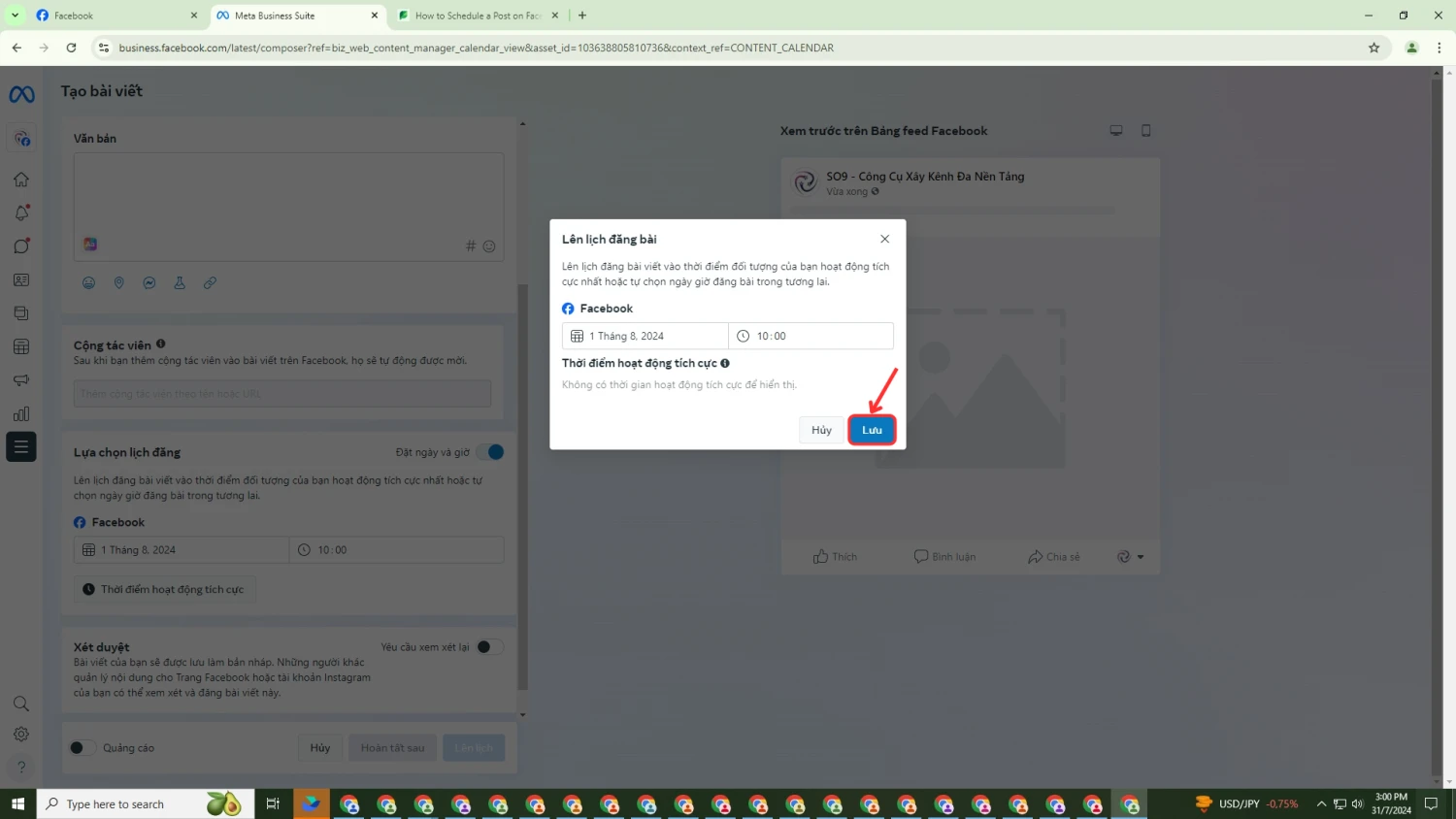The width and height of the screenshot is (1456, 819).
Task: Click Thích in the post preview
Action: [835, 557]
